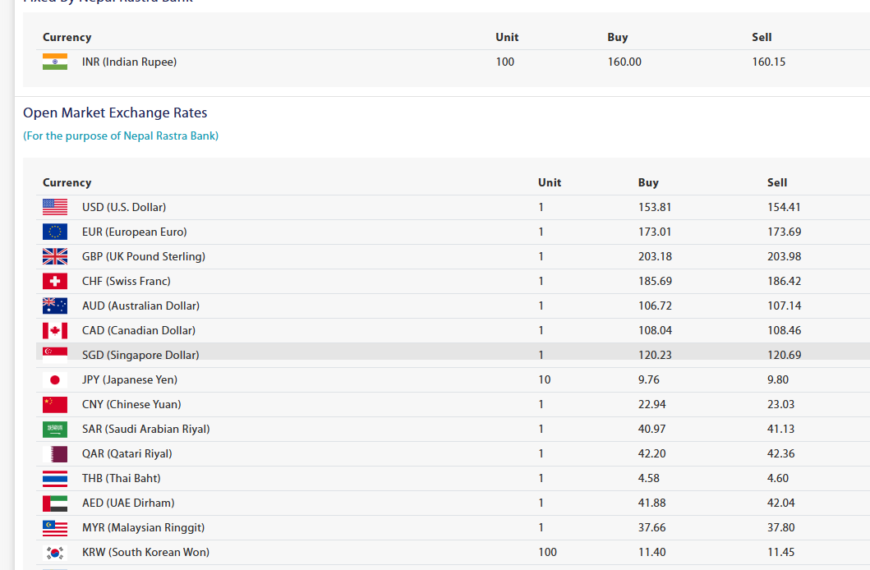Select the GBP (UK Pound Sterling) label
The width and height of the screenshot is (870, 570).
point(144,256)
